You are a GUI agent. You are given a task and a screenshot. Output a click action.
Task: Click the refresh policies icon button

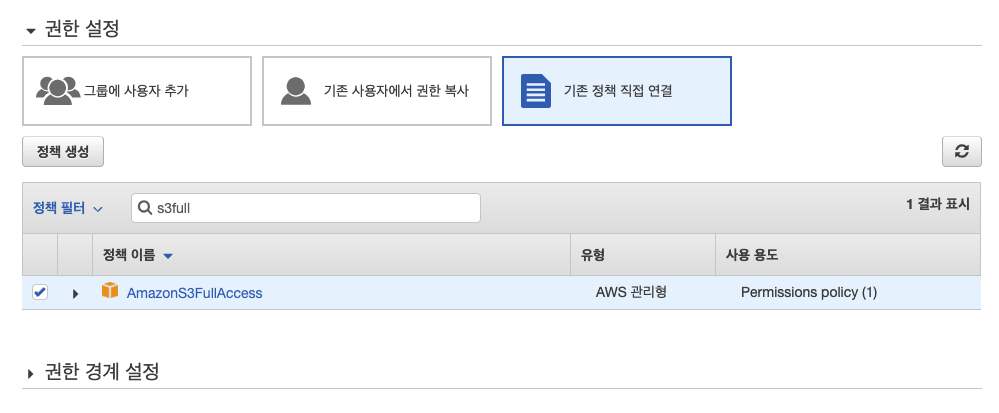(x=961, y=152)
